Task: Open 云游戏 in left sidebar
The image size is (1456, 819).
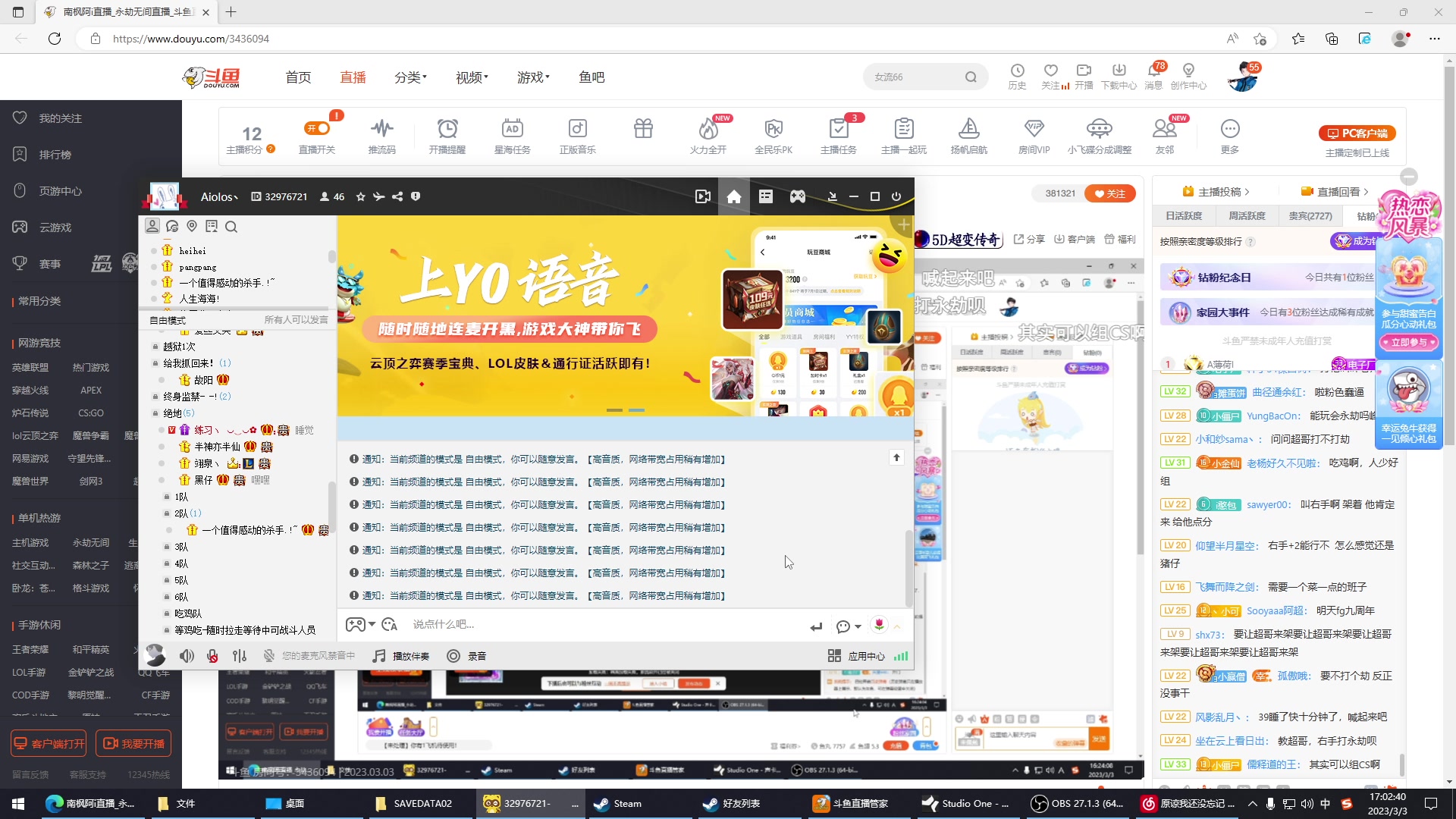Action: 55,227
